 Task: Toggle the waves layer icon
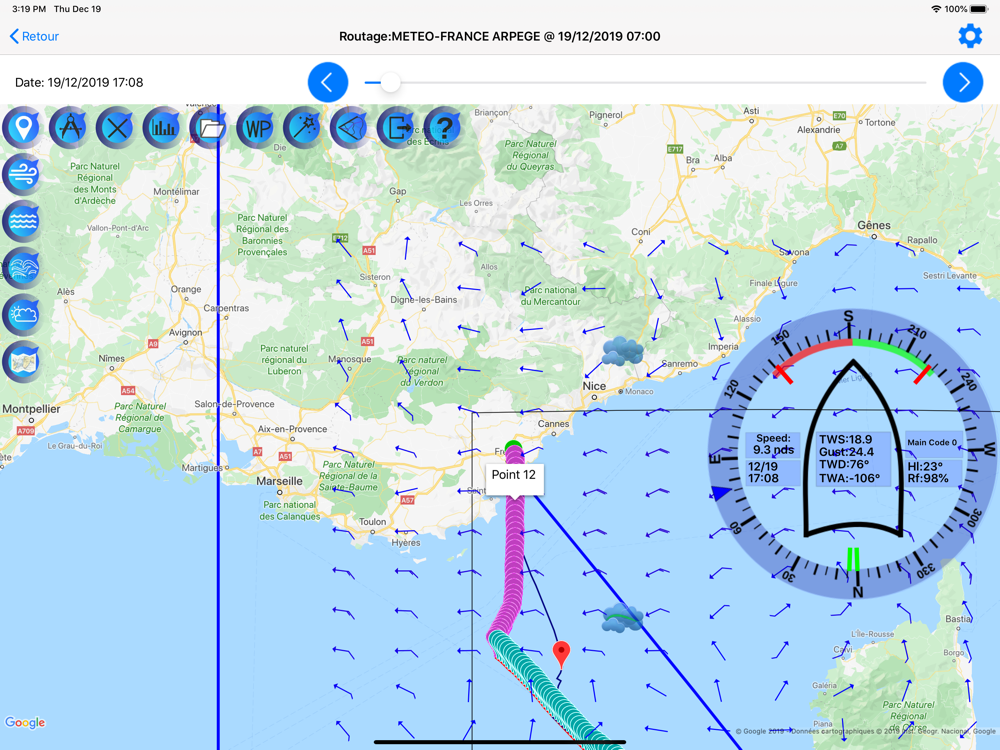click(x=22, y=221)
